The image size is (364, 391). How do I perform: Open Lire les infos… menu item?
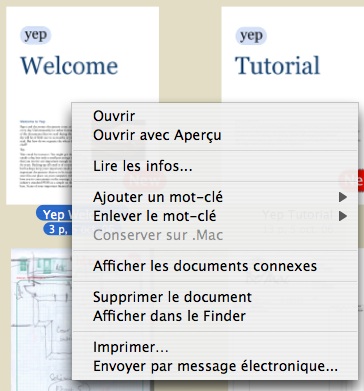215,166
